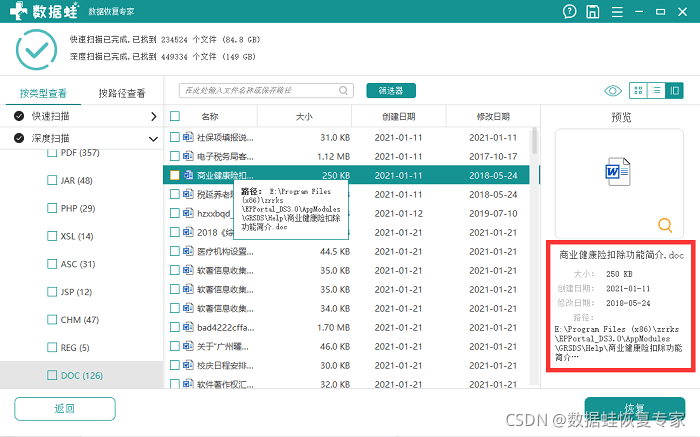700x437 pixels.
Task: Click the 44.5 KB size cell
Action: click(x=335, y=251)
